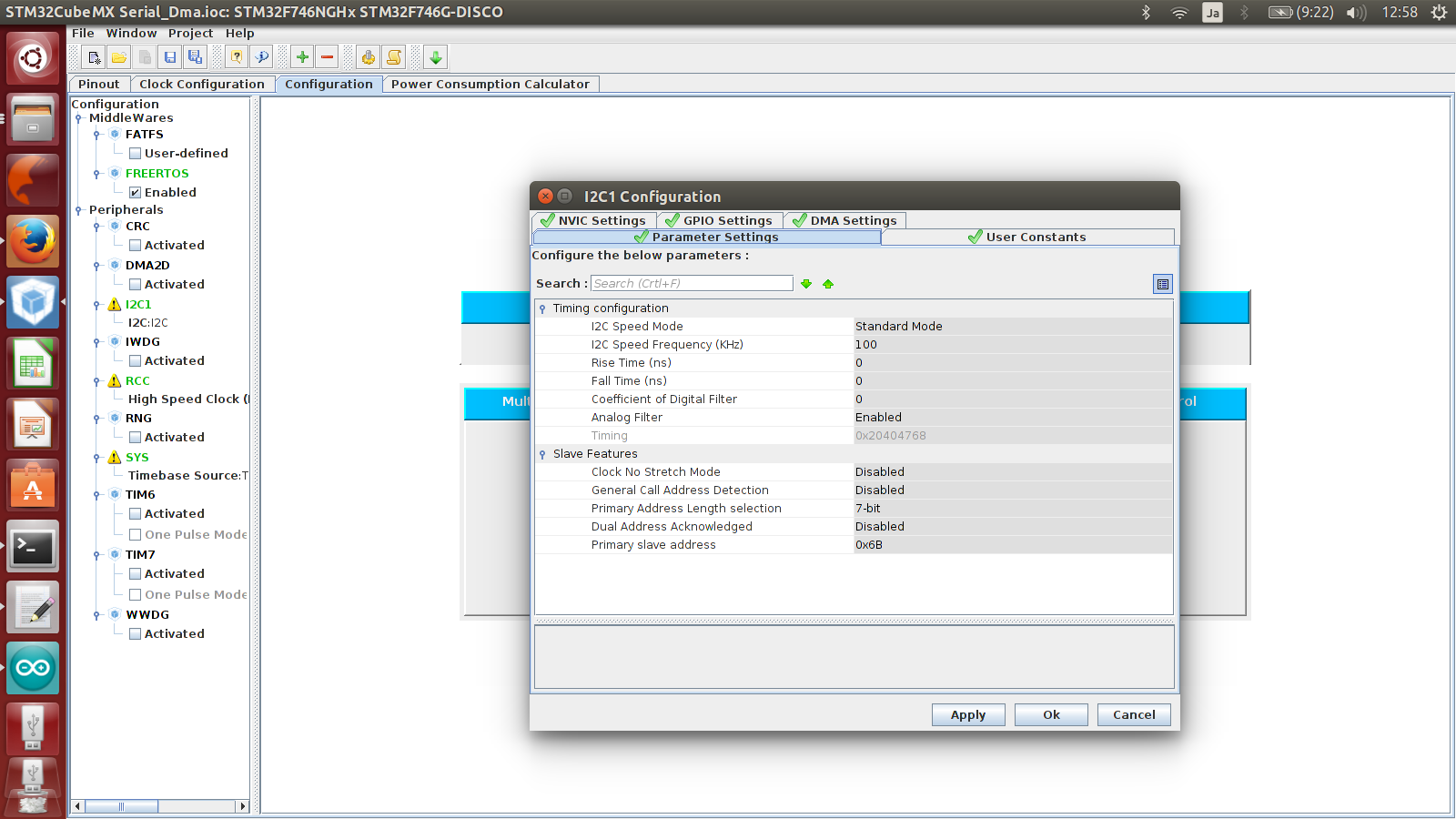The image size is (1456, 819).
Task: Open the Clock Configuration tab
Action: pos(201,84)
